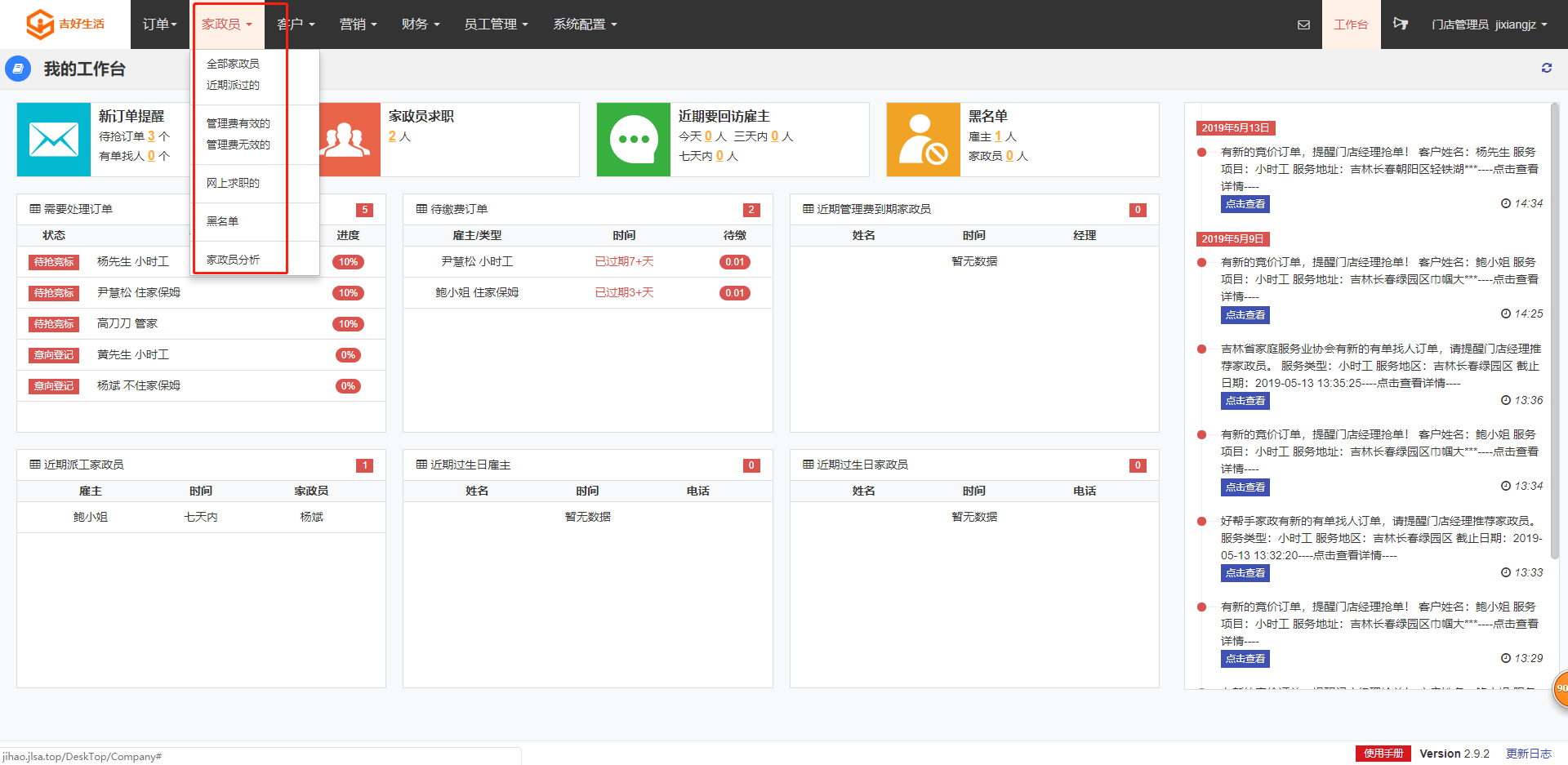This screenshot has height=765, width=1568.
Task: Select 近期派过的 menu entry
Action: tap(233, 85)
